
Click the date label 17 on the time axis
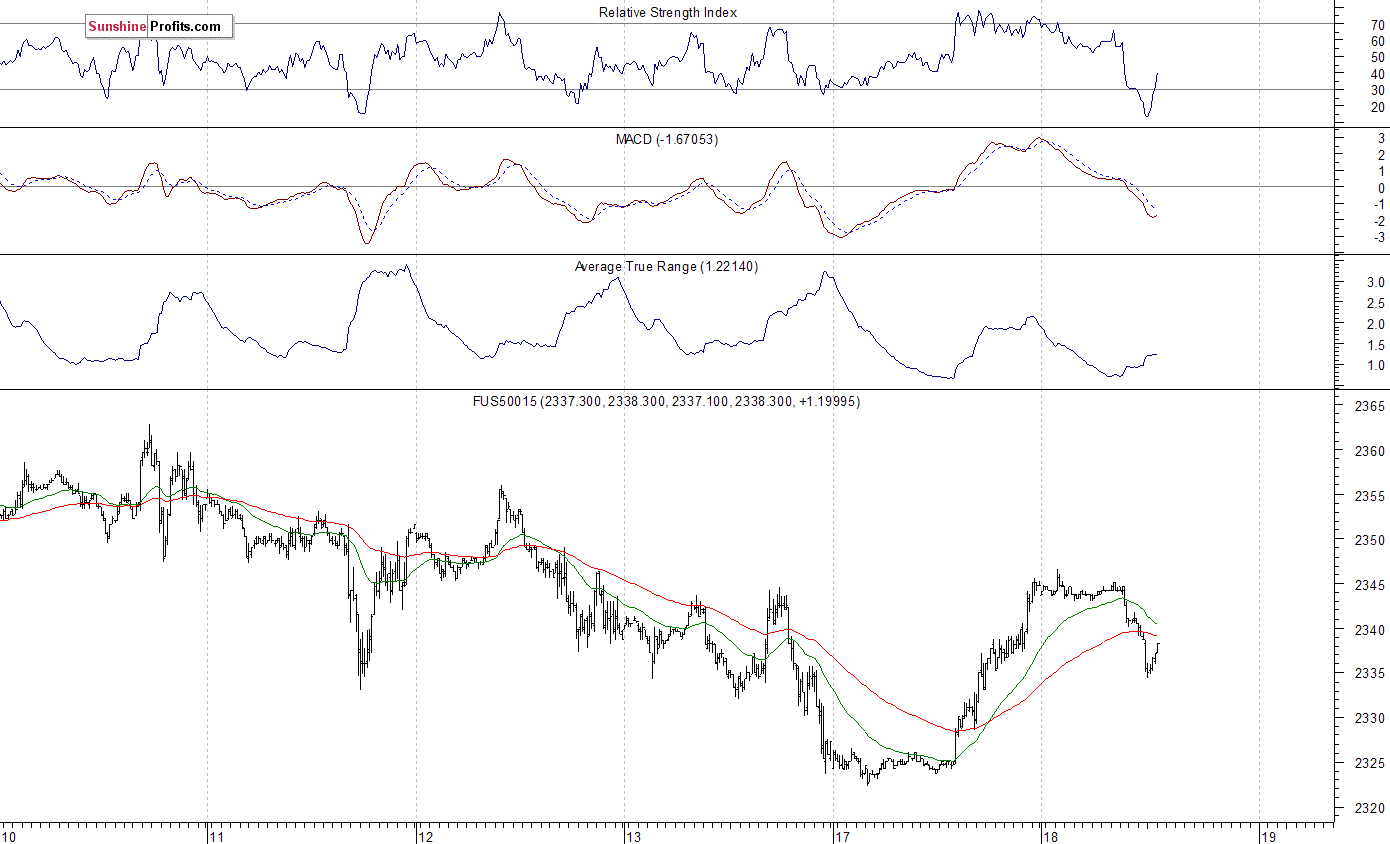click(844, 836)
